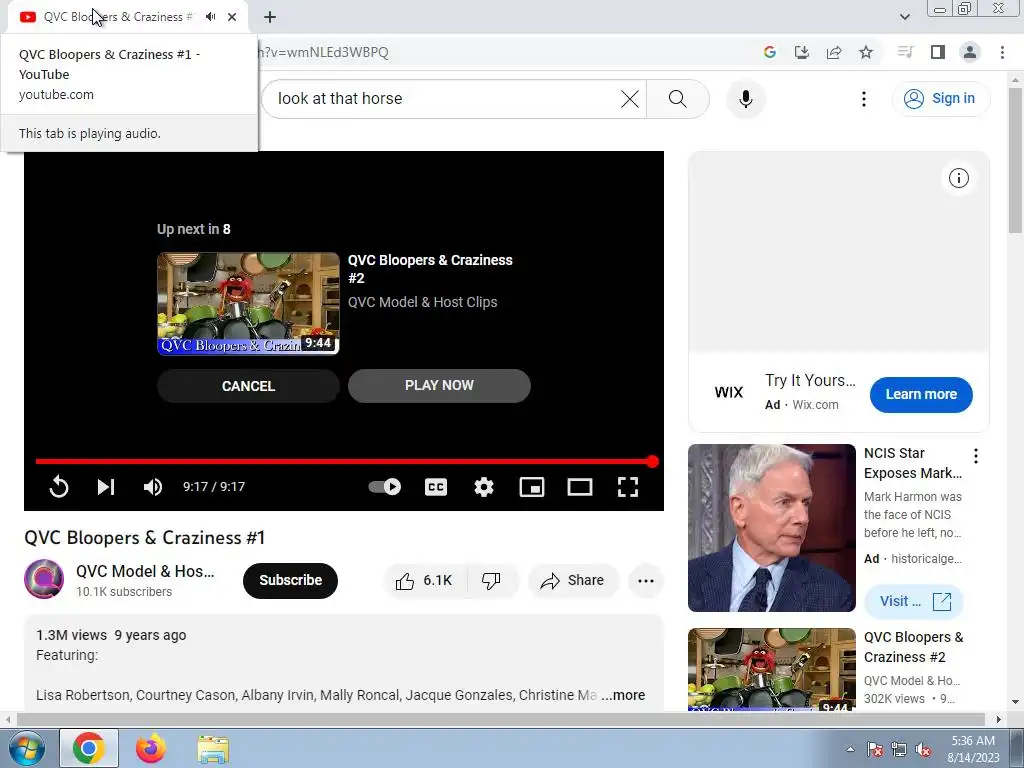Click the replay video button
1024x768 pixels.
pyautogui.click(x=59, y=487)
